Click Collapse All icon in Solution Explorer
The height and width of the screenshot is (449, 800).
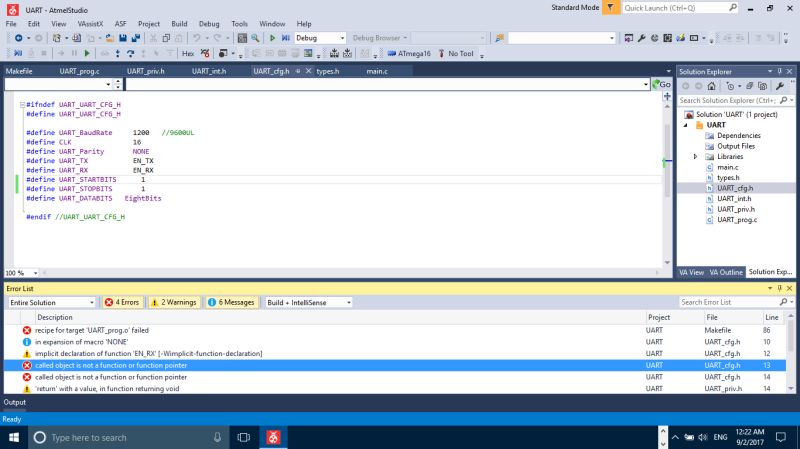(x=749, y=86)
